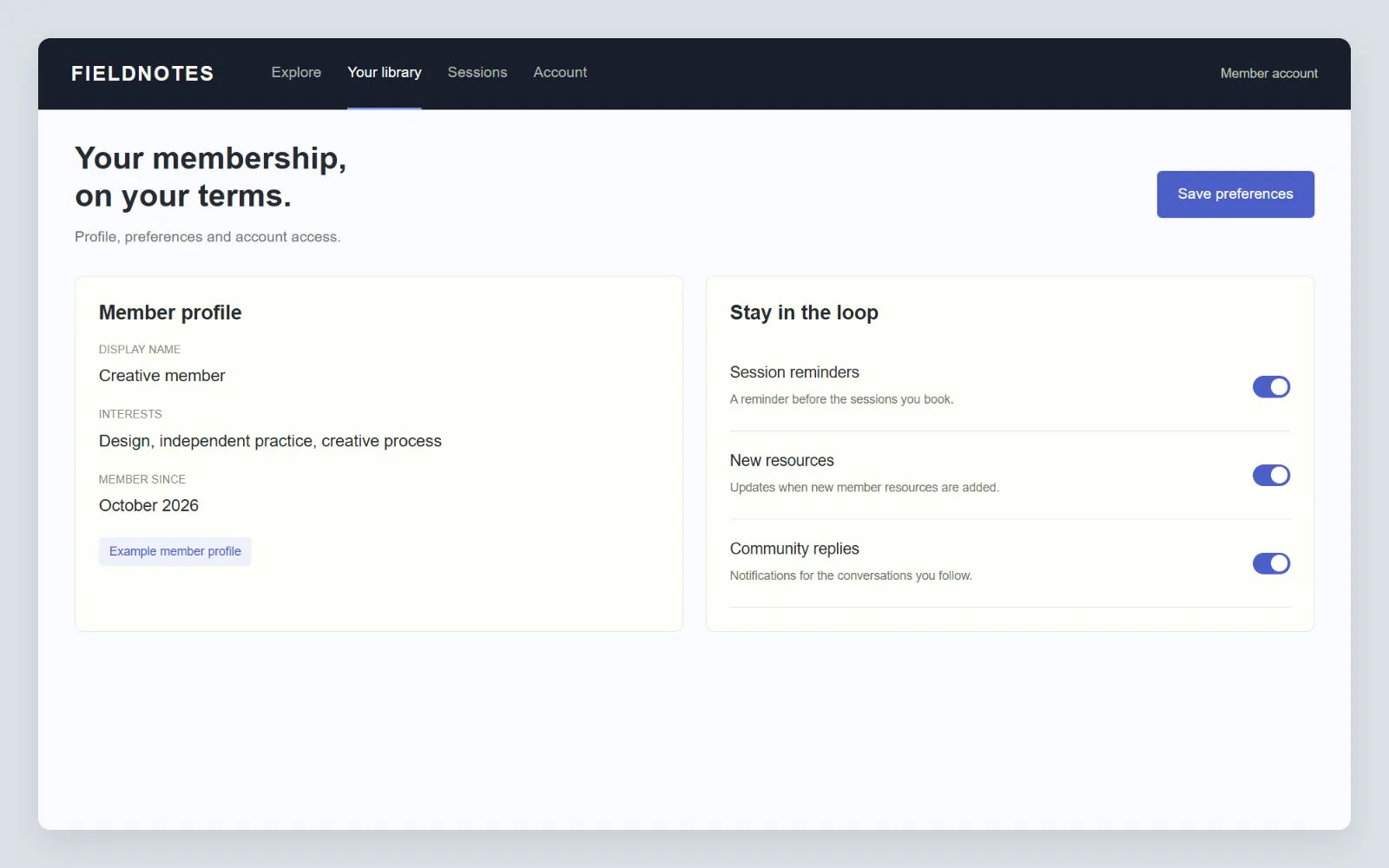Click 'Profile, preferences and account access.' subtitle
Viewport: 1389px width, 868px height.
[x=207, y=237]
